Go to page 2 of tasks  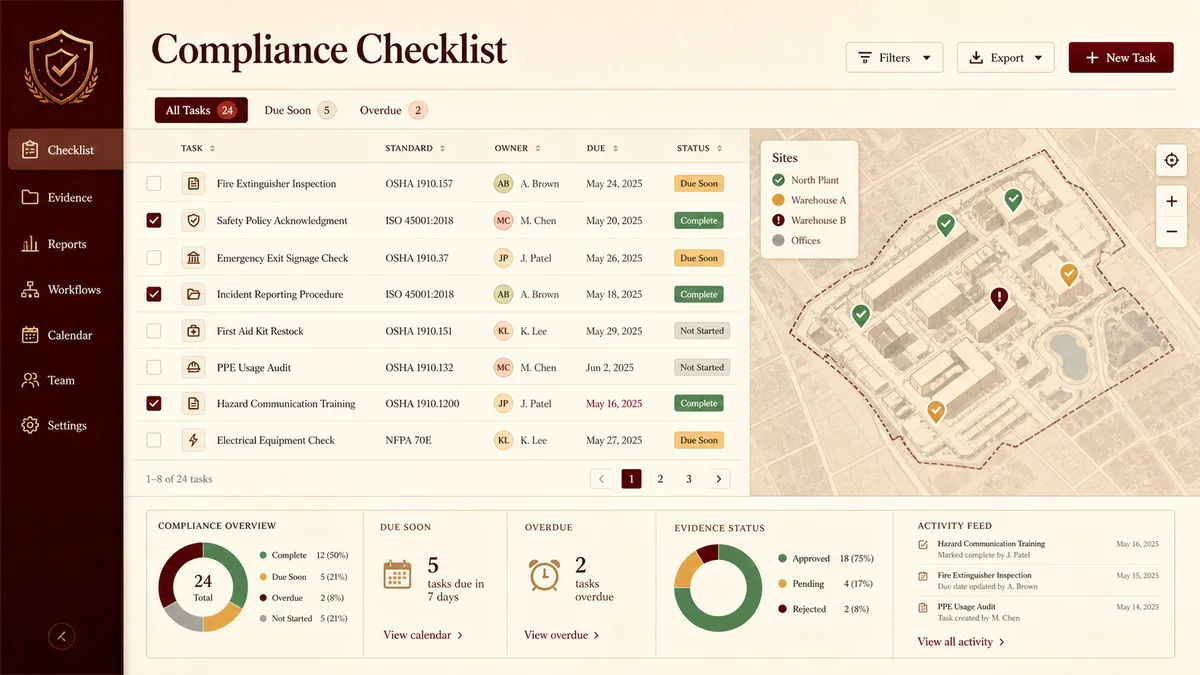[660, 479]
